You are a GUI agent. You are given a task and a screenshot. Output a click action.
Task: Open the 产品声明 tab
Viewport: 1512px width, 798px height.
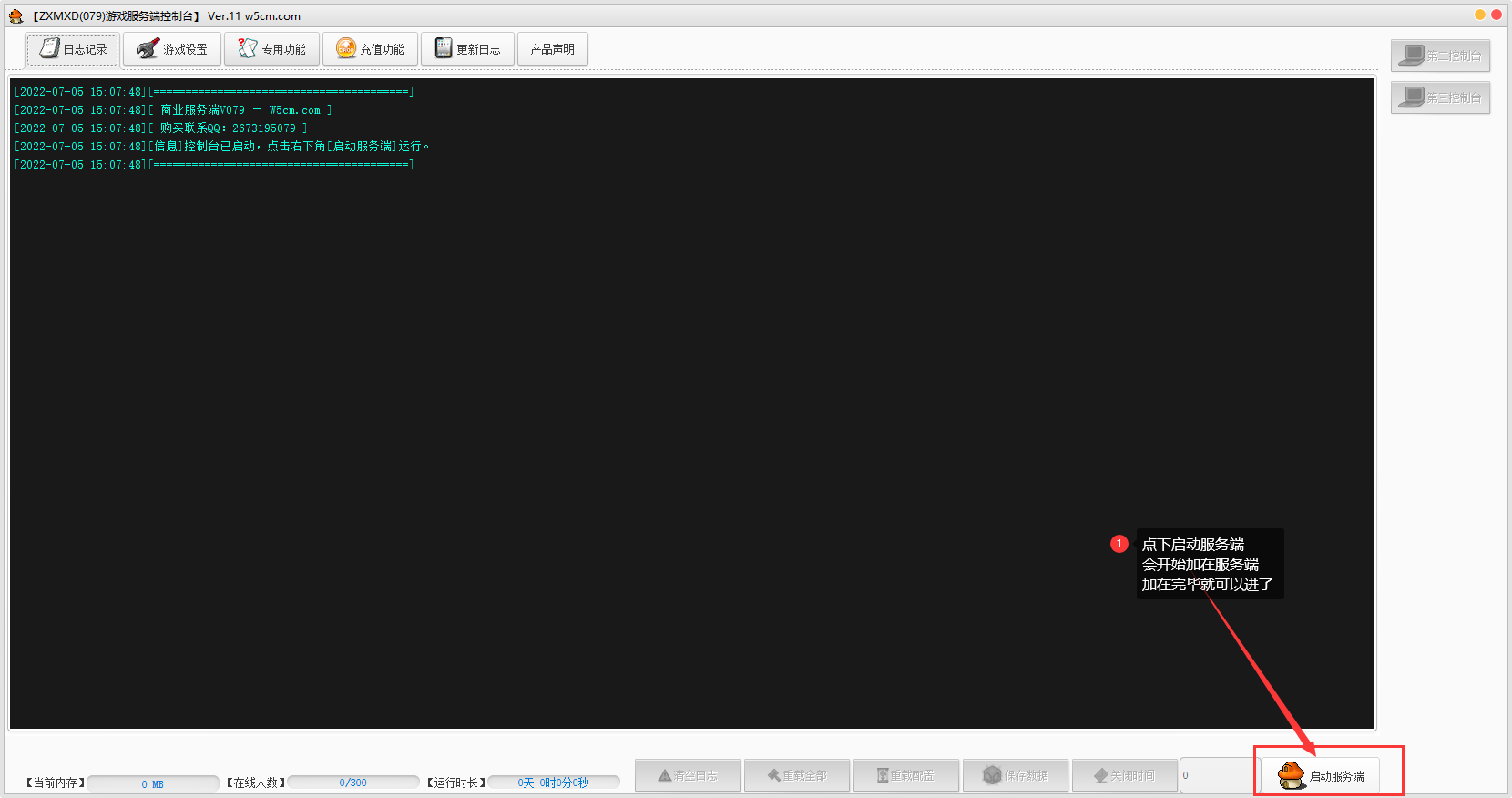[x=553, y=49]
